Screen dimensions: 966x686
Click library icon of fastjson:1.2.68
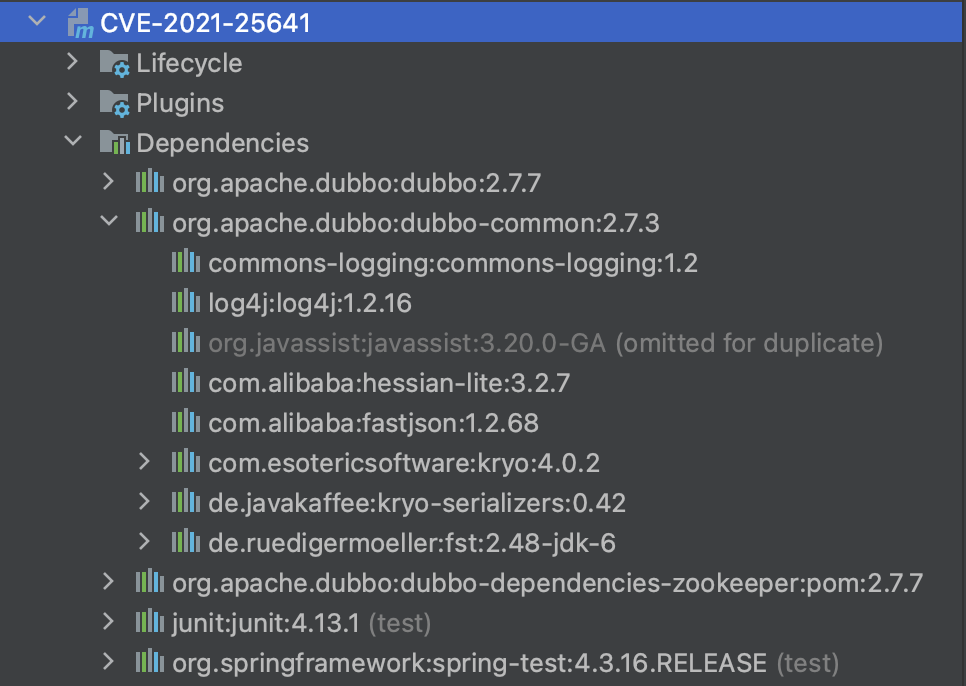click(x=186, y=422)
